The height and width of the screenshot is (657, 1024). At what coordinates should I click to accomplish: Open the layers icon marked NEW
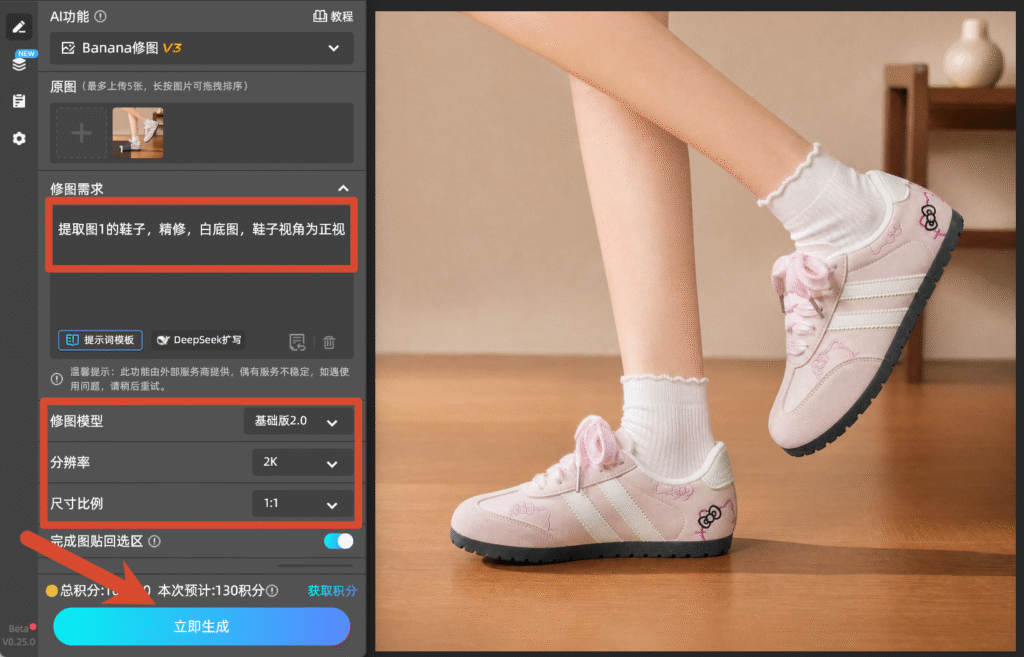click(19, 63)
